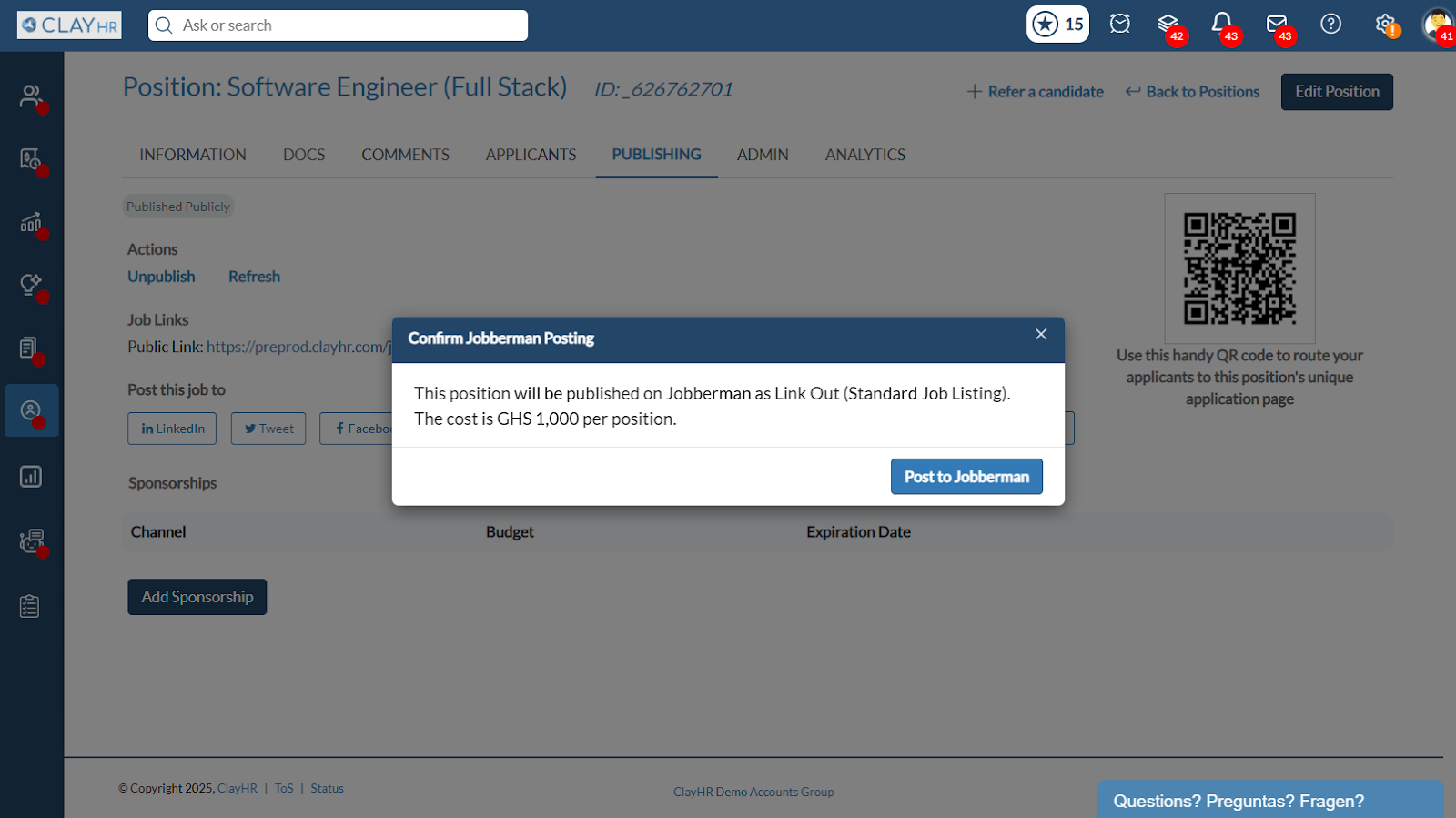Open the public job link URL
Image resolution: width=1456 pixels, height=818 pixels.
(x=299, y=347)
